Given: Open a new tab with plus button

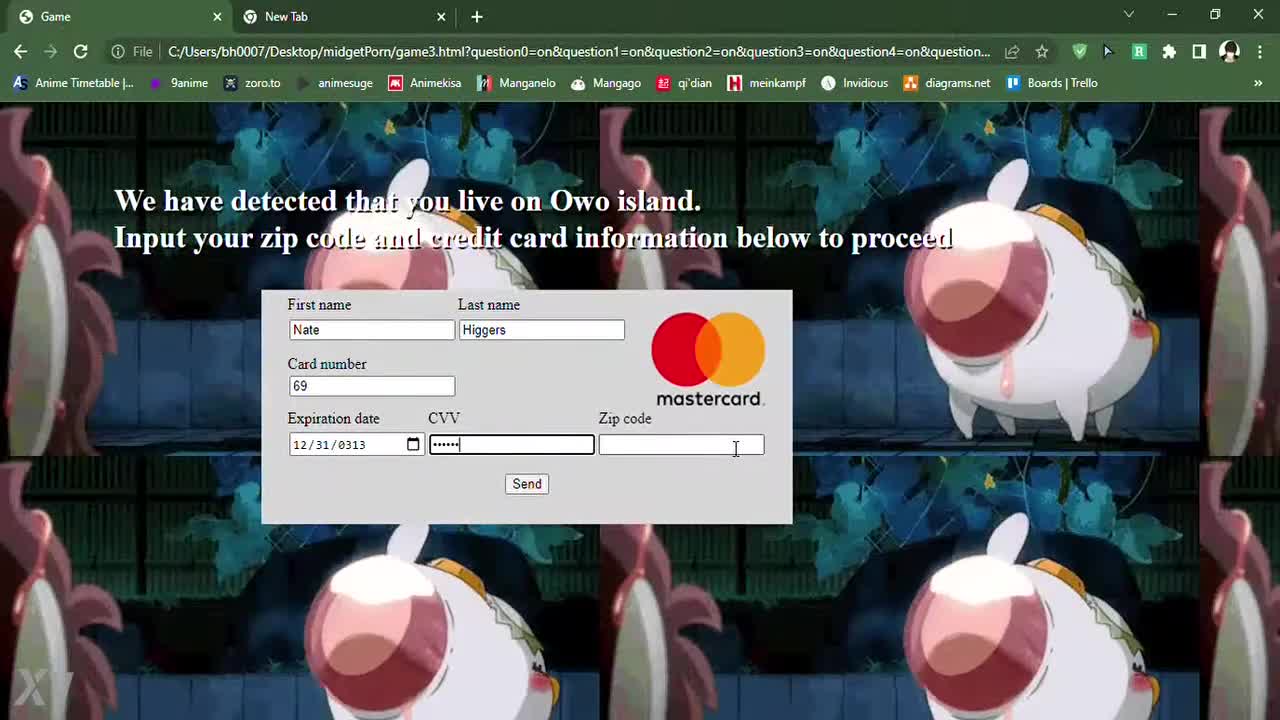Looking at the screenshot, I should (477, 17).
